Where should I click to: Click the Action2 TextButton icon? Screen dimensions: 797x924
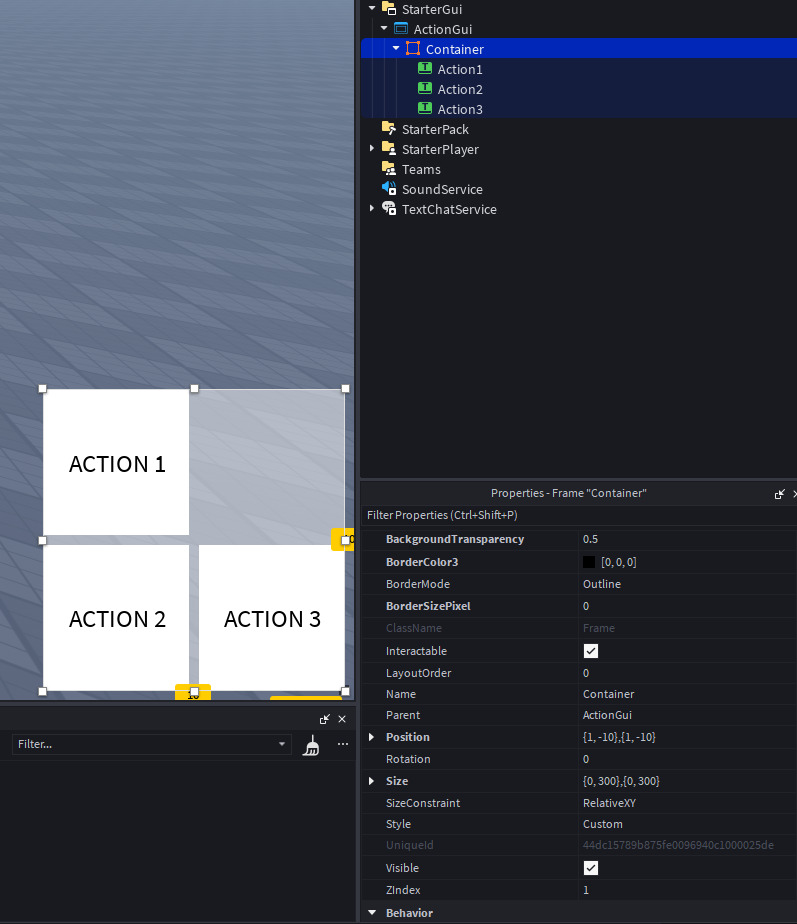tap(425, 88)
